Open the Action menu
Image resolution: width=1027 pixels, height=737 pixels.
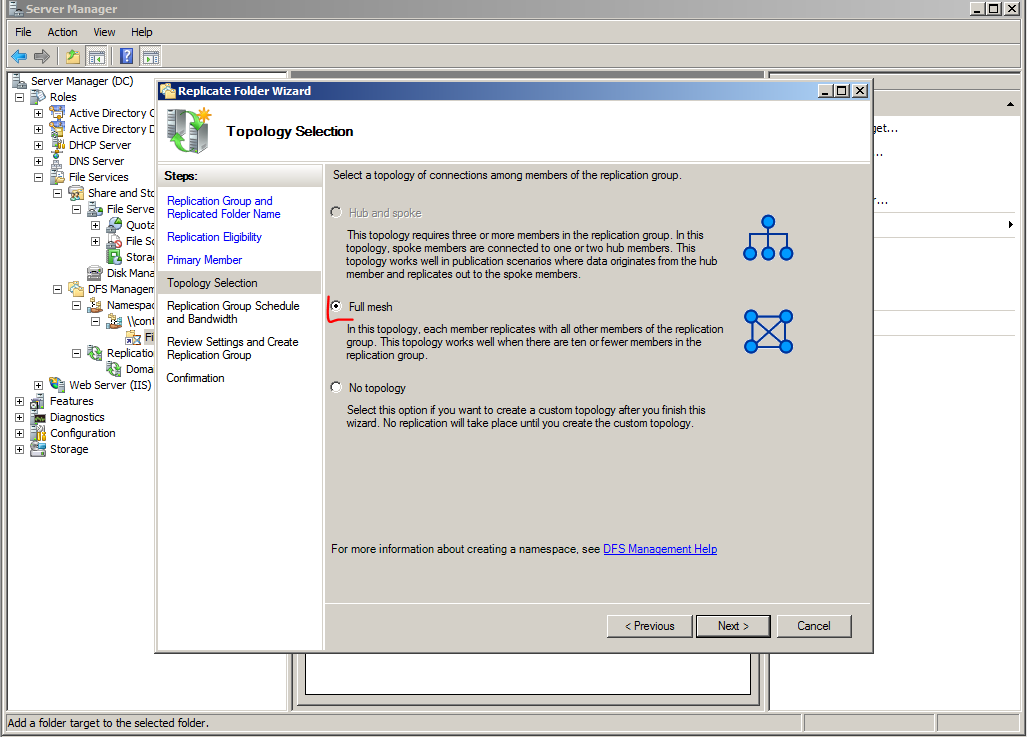click(x=62, y=32)
